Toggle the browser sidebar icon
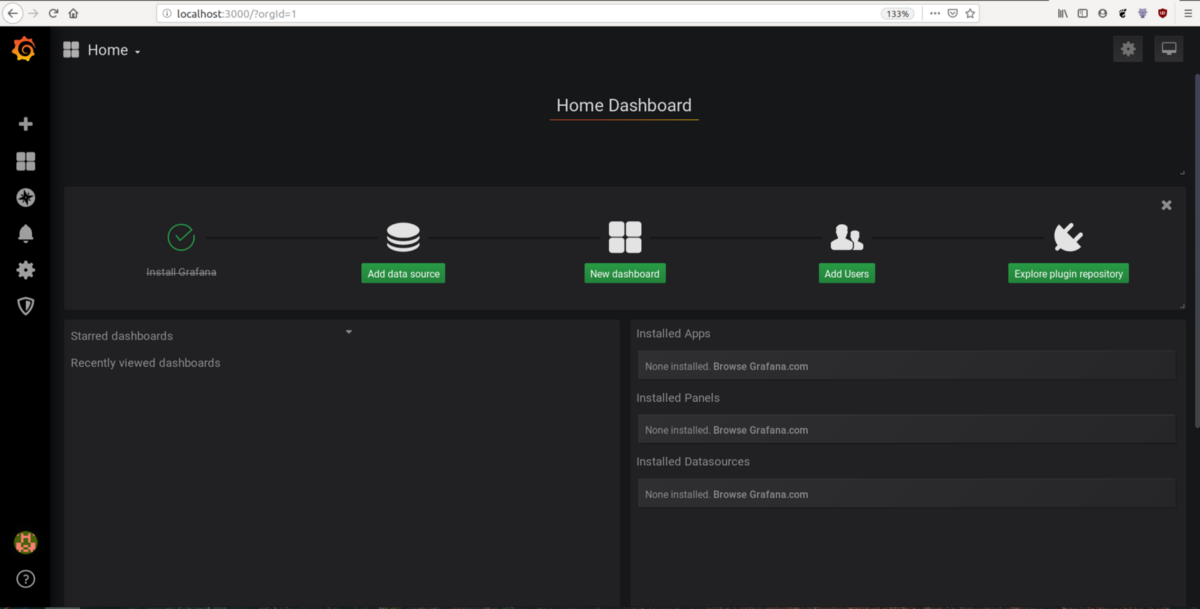1200x609 pixels. click(1083, 13)
